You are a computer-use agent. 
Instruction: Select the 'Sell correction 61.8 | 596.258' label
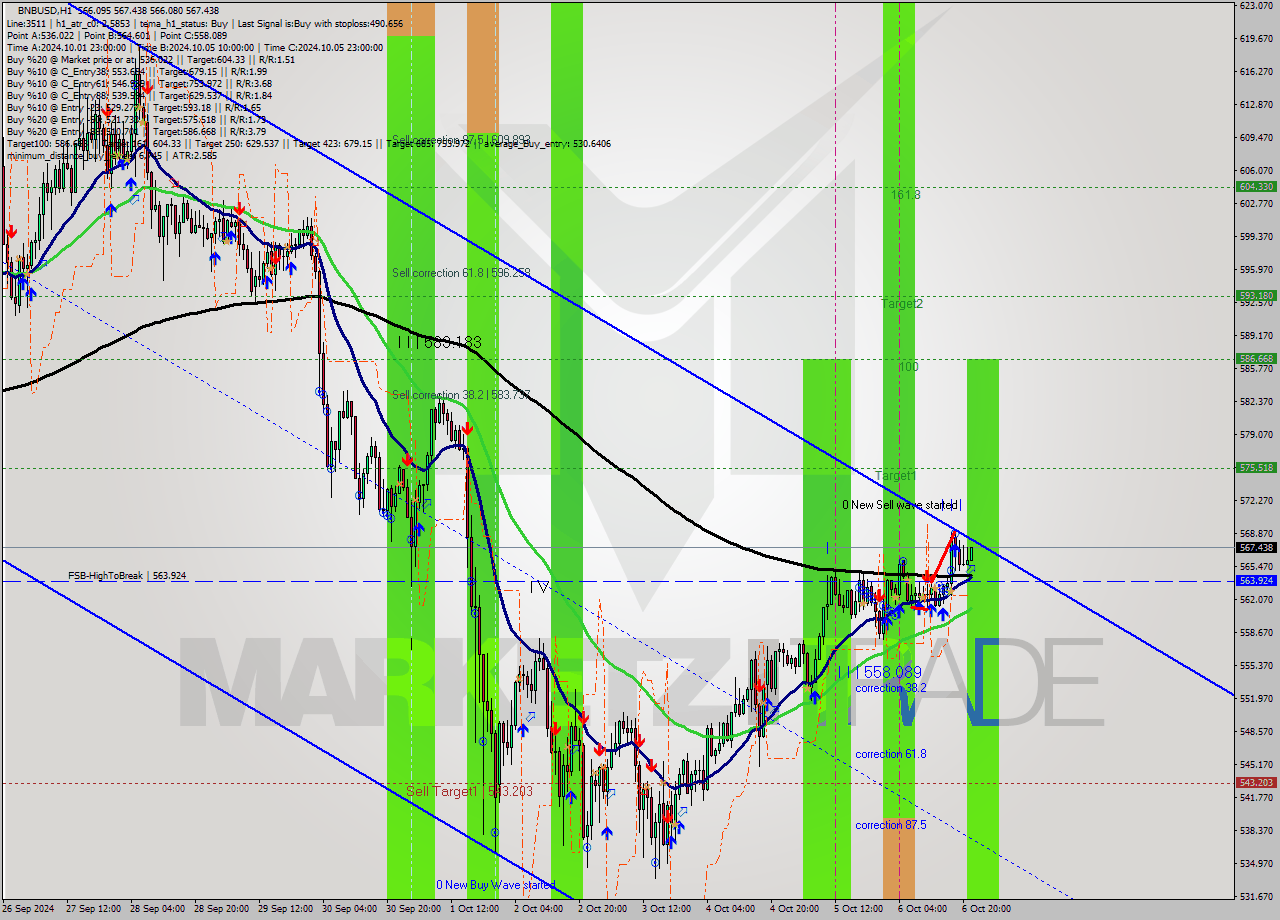[x=461, y=273]
